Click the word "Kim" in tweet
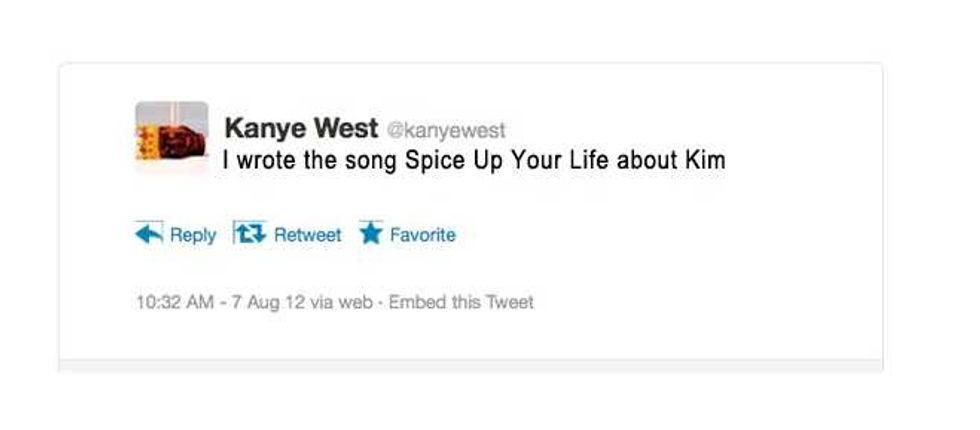 tap(706, 159)
